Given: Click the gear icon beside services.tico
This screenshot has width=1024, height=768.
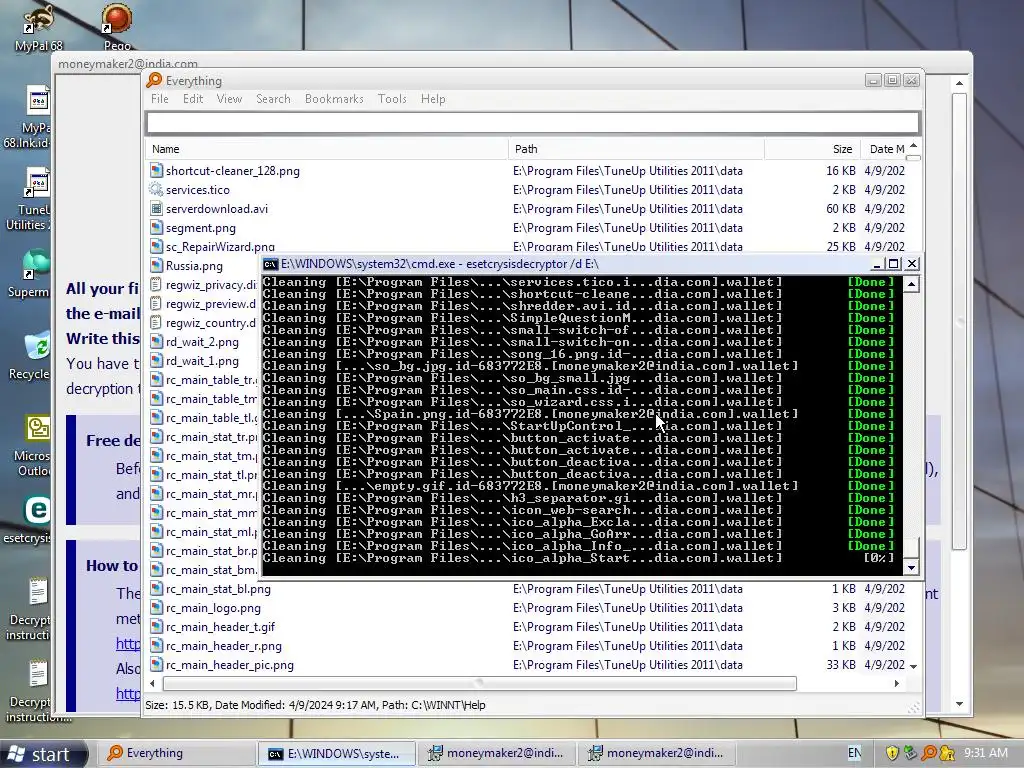Looking at the screenshot, I should coord(156,190).
